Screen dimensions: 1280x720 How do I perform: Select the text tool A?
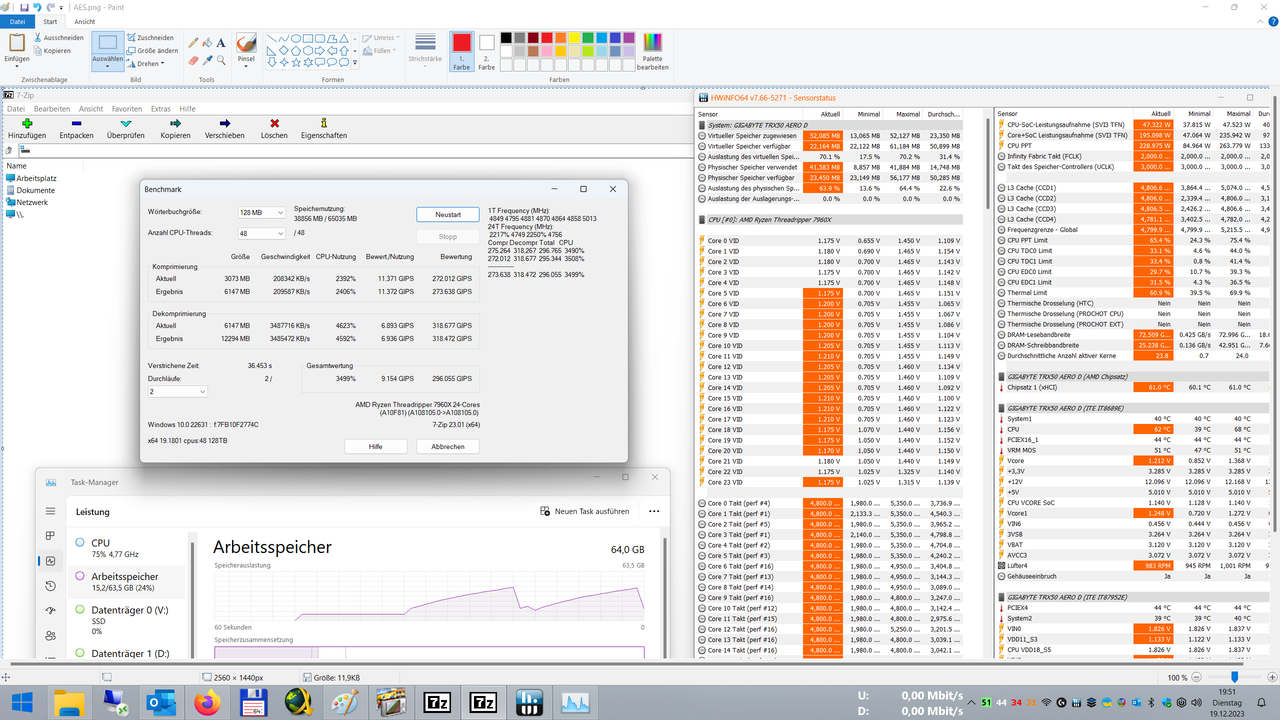click(x=221, y=43)
